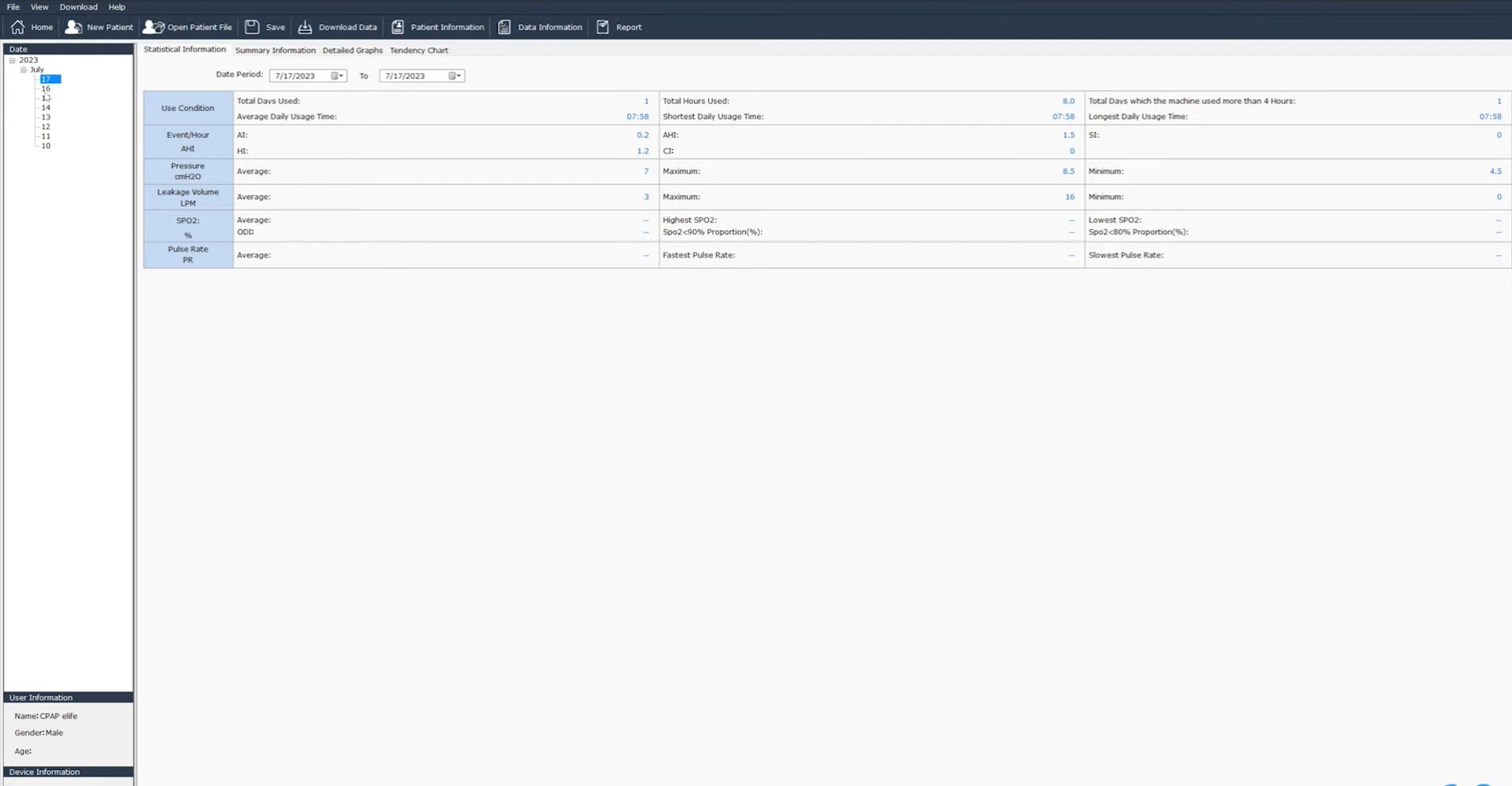Viewport: 1512px width, 786px height.
Task: Click the Leakage Volume LPM header
Action: [188, 197]
